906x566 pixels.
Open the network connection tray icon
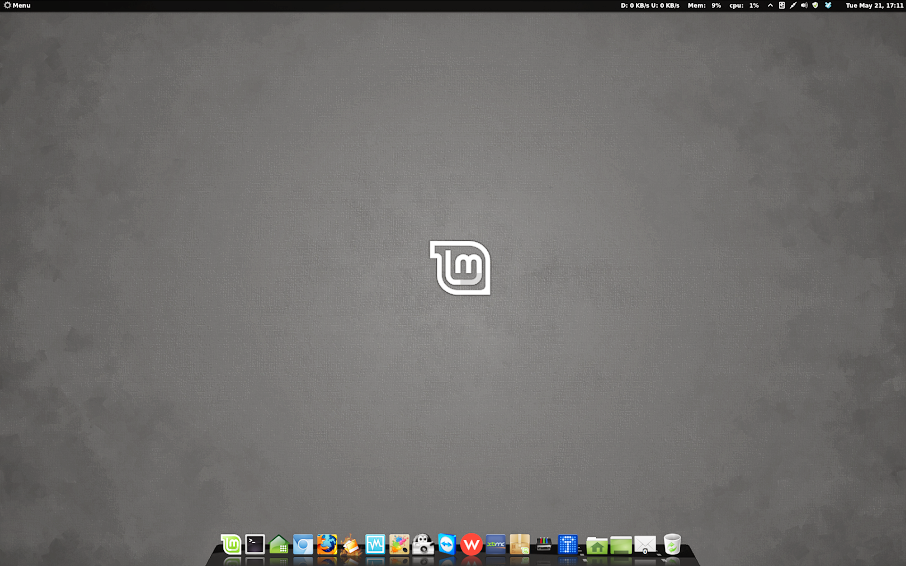point(793,5)
